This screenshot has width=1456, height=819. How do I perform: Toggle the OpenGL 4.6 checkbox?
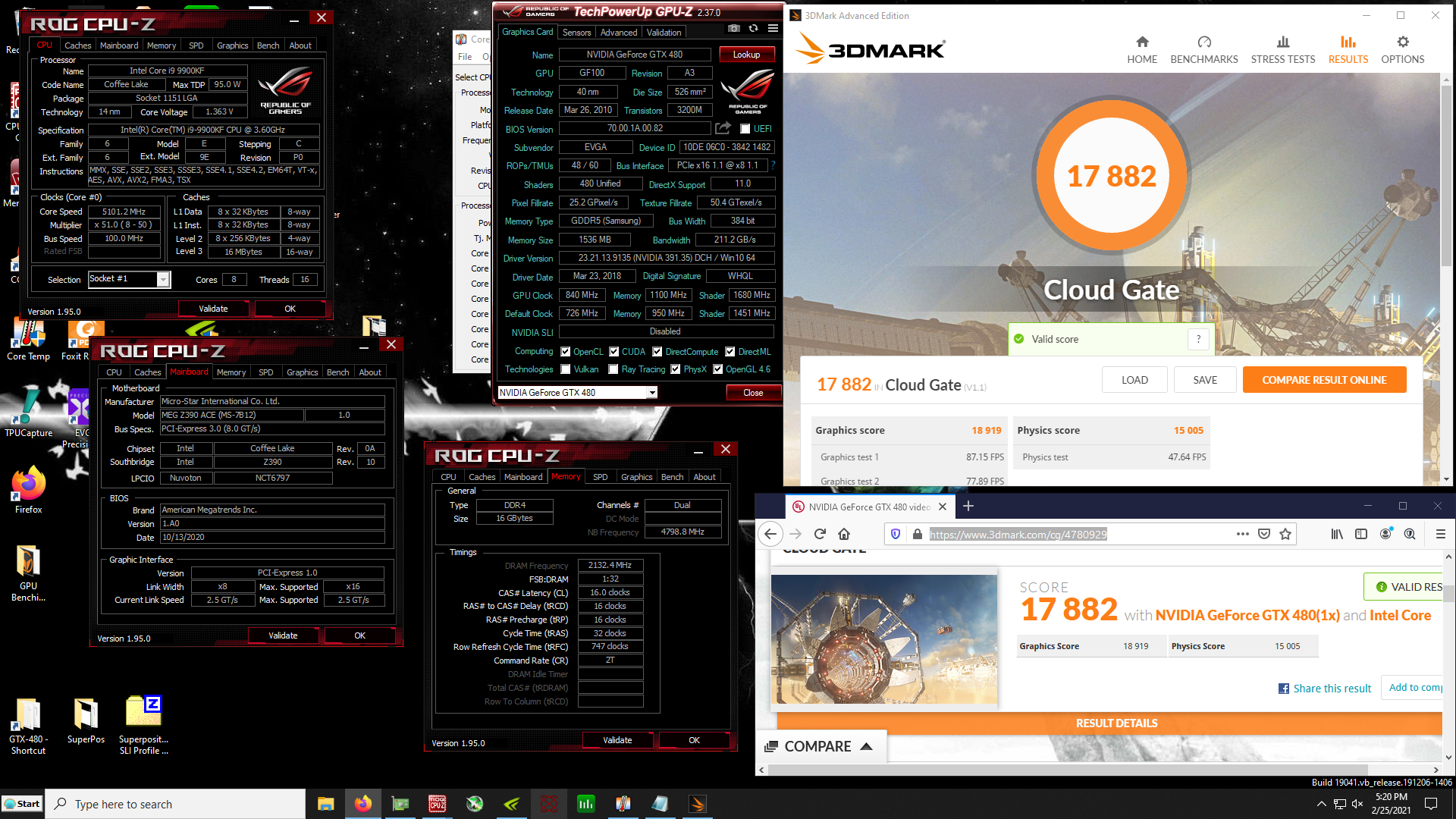click(x=717, y=369)
